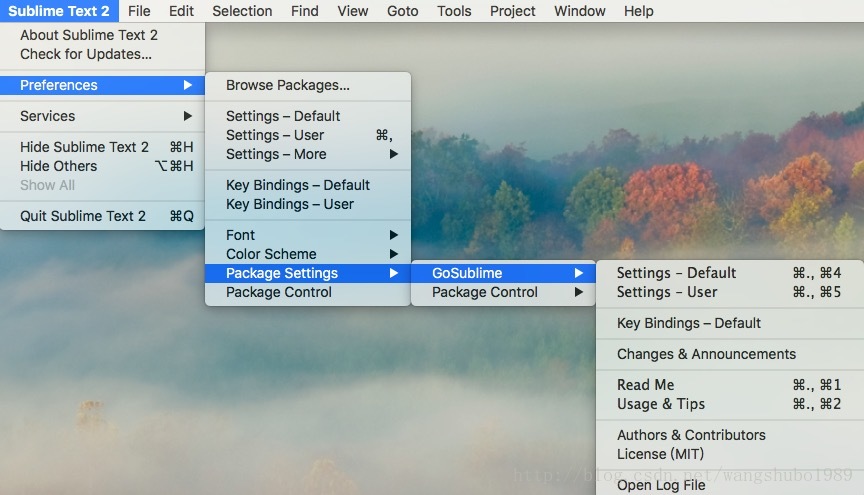The width and height of the screenshot is (864, 495).
Task: Open the Sublime Text 2 application menu
Action: (59, 11)
